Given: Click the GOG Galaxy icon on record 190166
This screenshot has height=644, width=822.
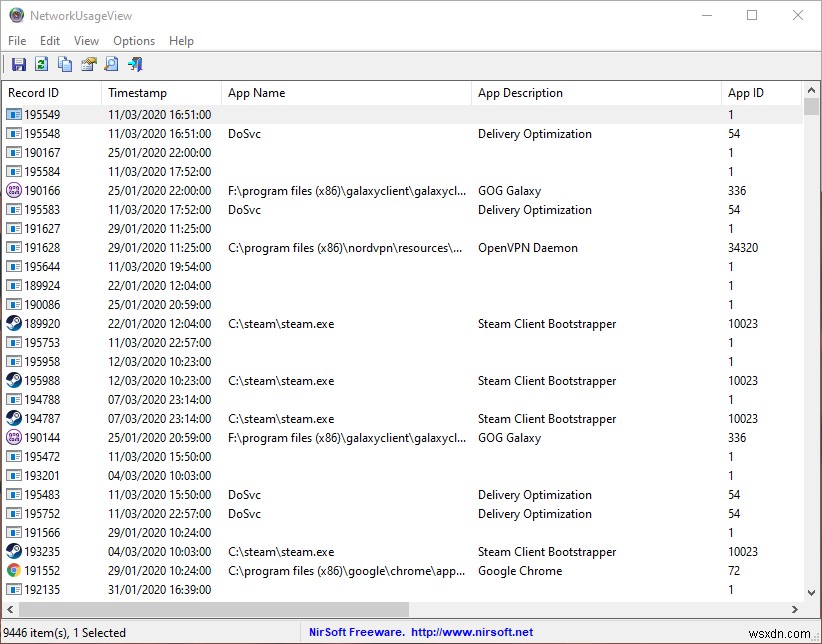Looking at the screenshot, I should [12, 190].
